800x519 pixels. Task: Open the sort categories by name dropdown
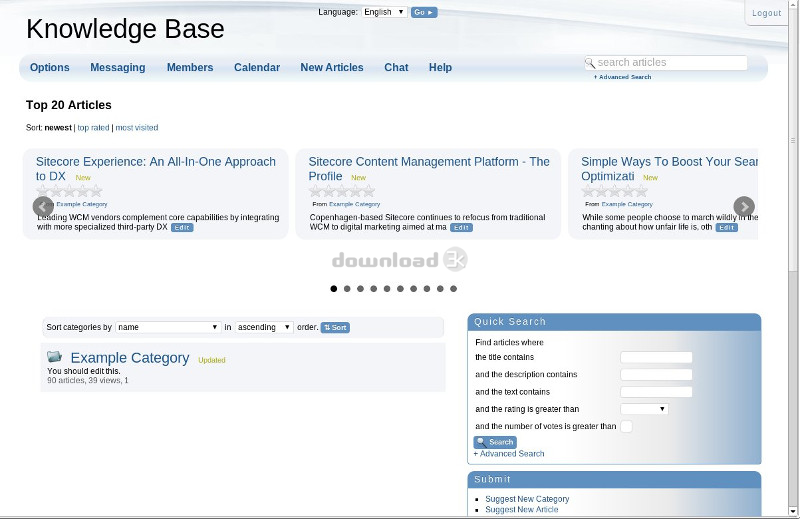coord(168,327)
